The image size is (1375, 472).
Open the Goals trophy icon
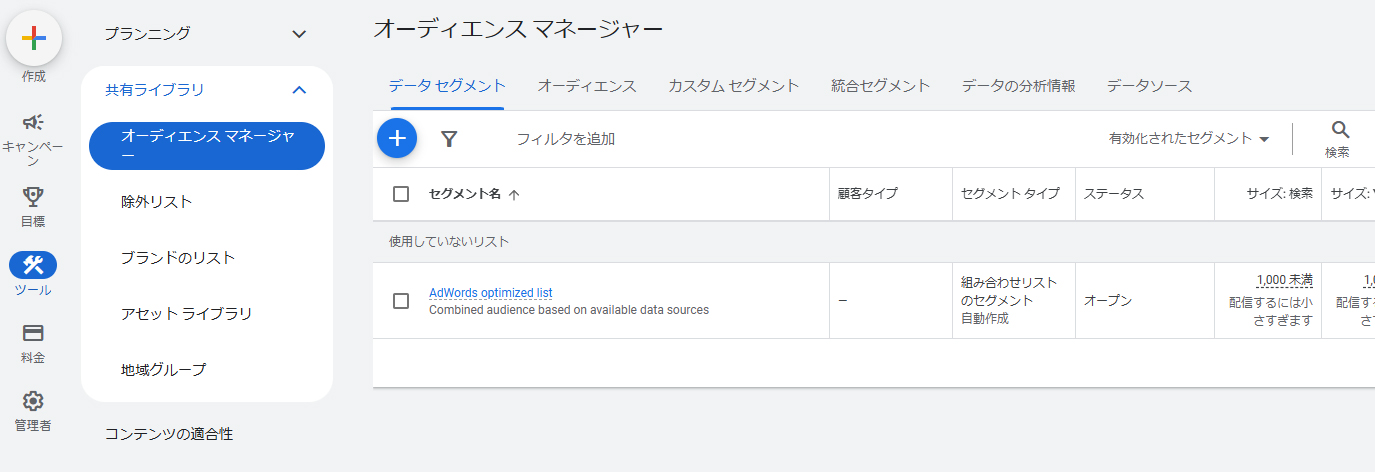click(33, 196)
